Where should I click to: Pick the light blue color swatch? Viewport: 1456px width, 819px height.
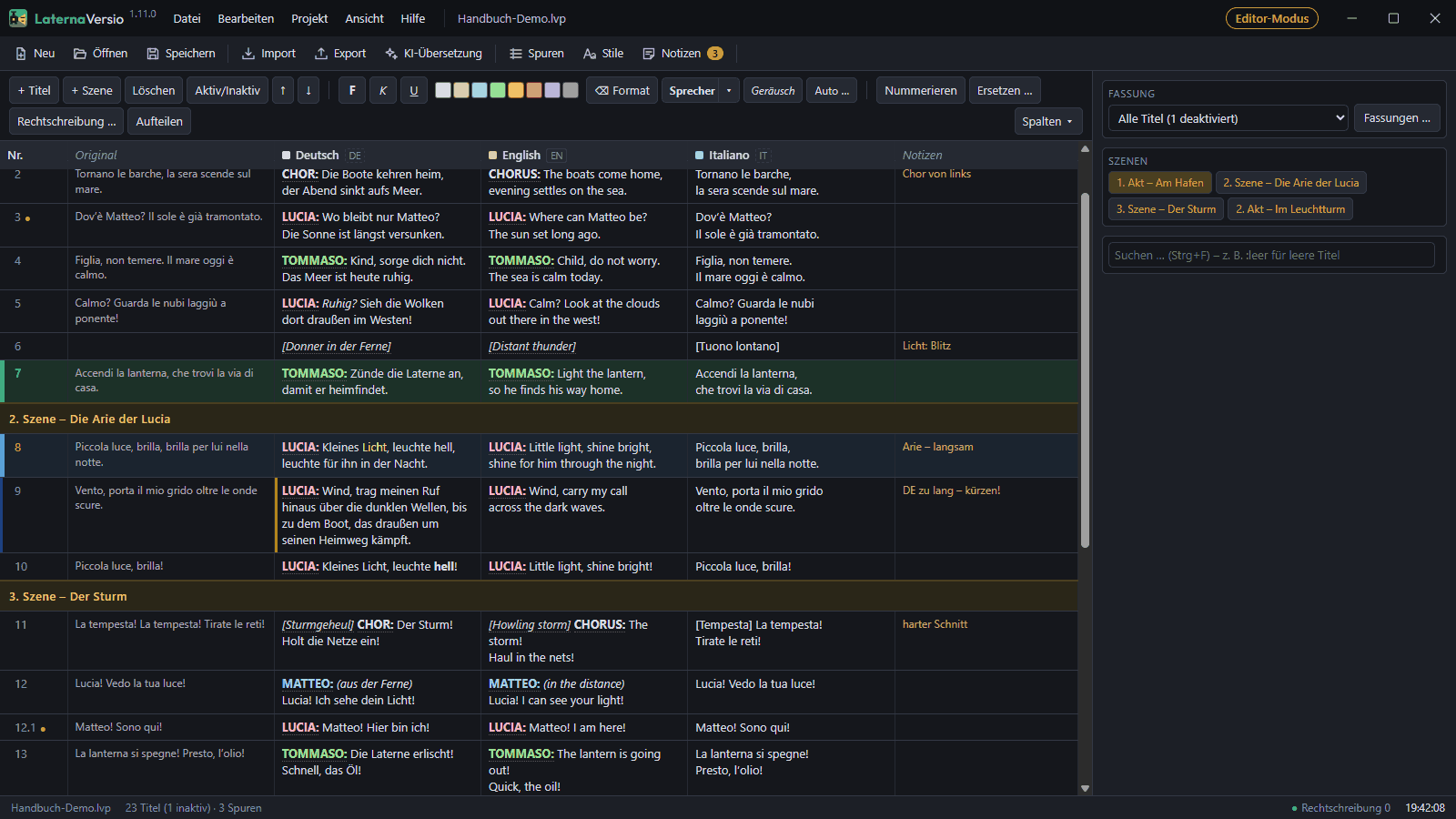(x=480, y=90)
